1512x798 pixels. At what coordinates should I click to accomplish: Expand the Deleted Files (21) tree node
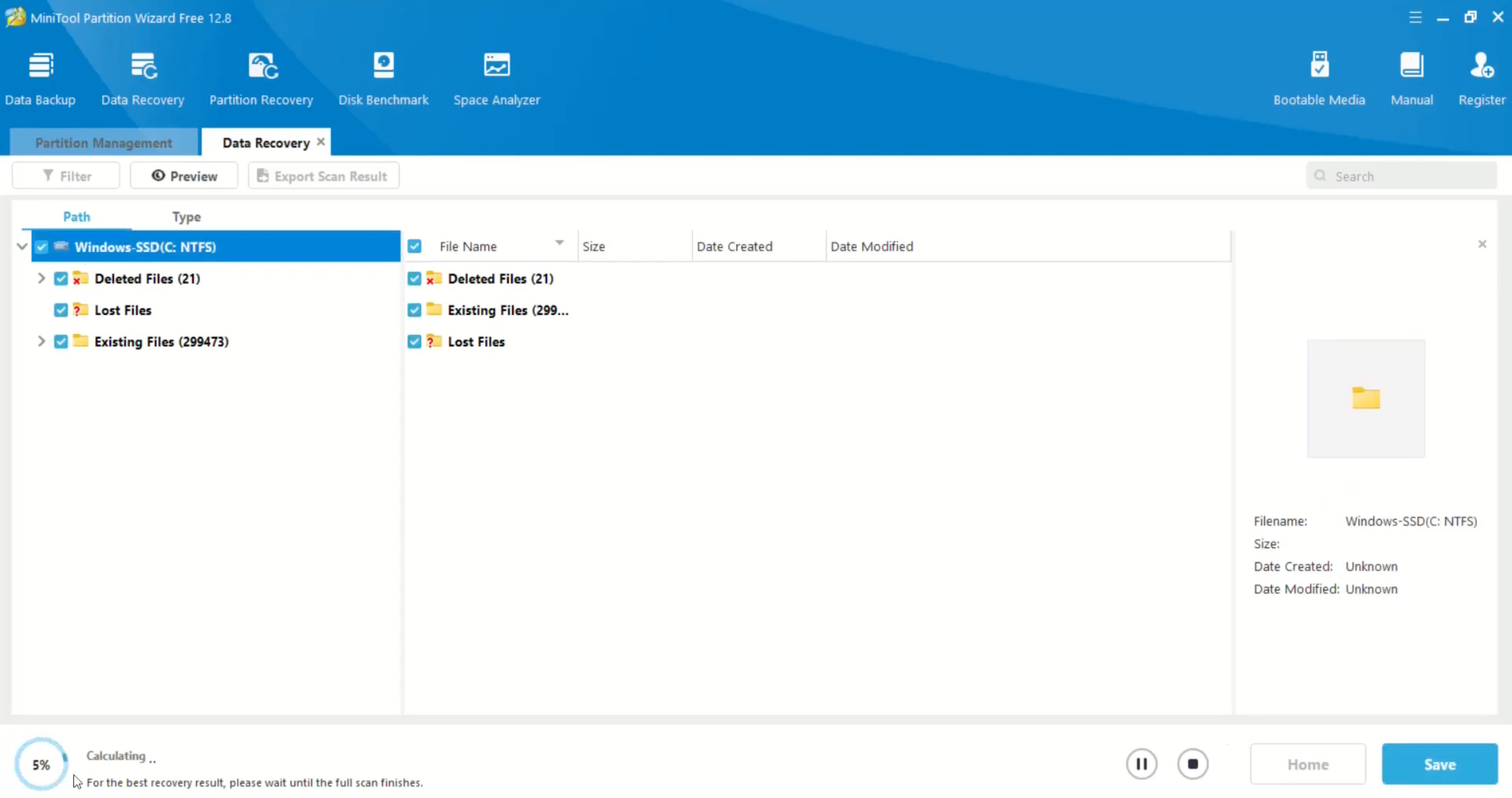(x=41, y=278)
